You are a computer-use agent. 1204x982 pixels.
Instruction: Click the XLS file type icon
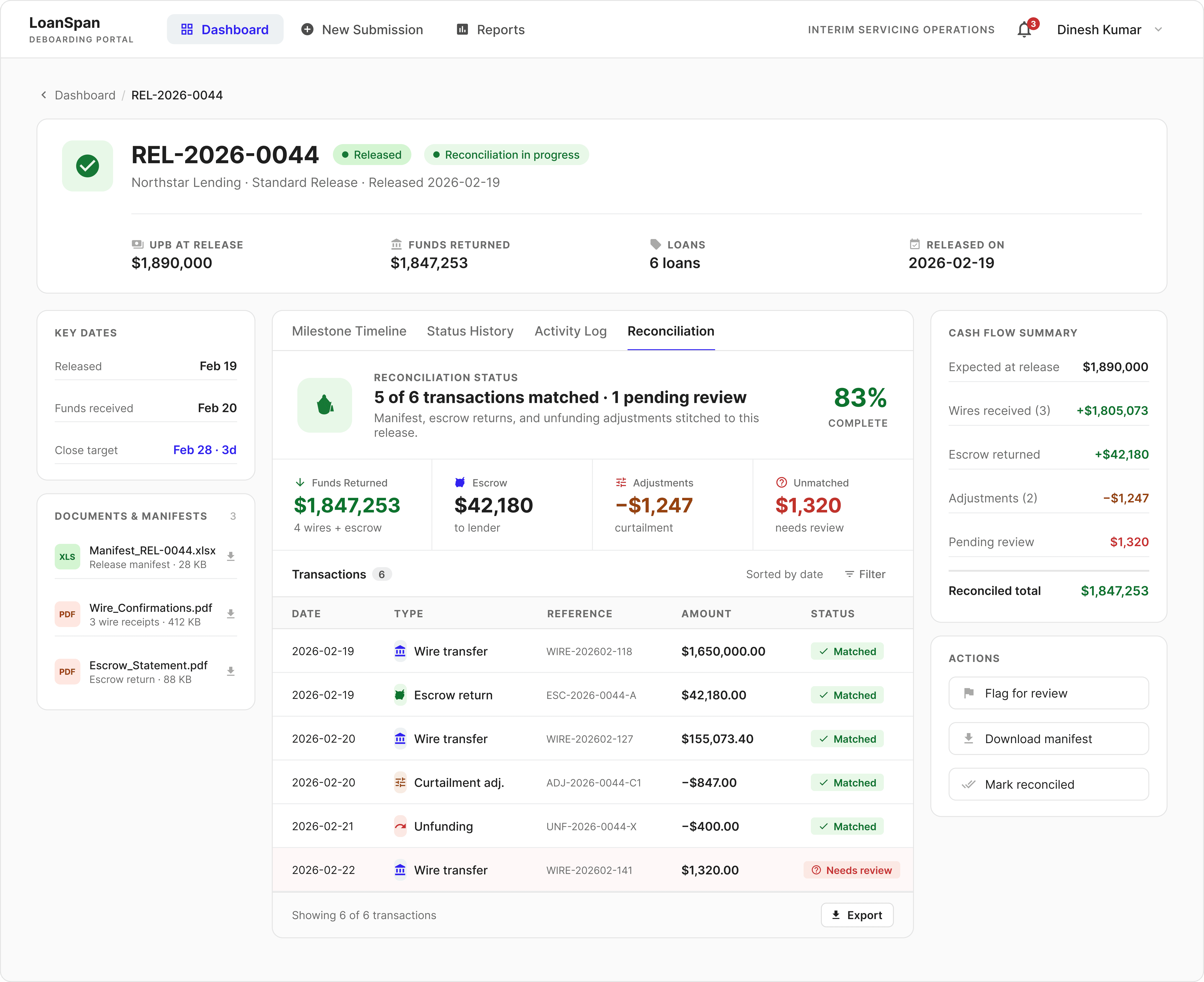point(67,557)
